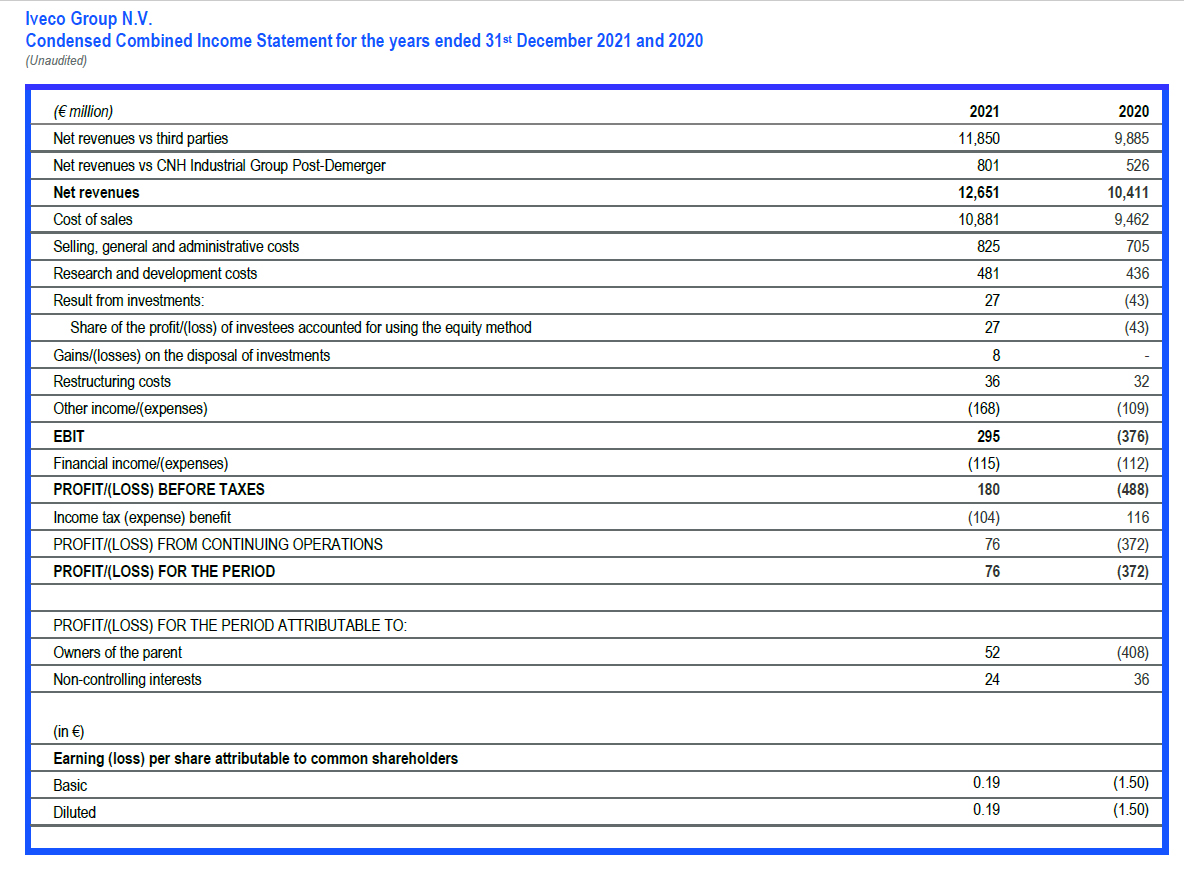Image resolution: width=1184 pixels, height=869 pixels.
Task: Click the value 801
Action: click(988, 165)
